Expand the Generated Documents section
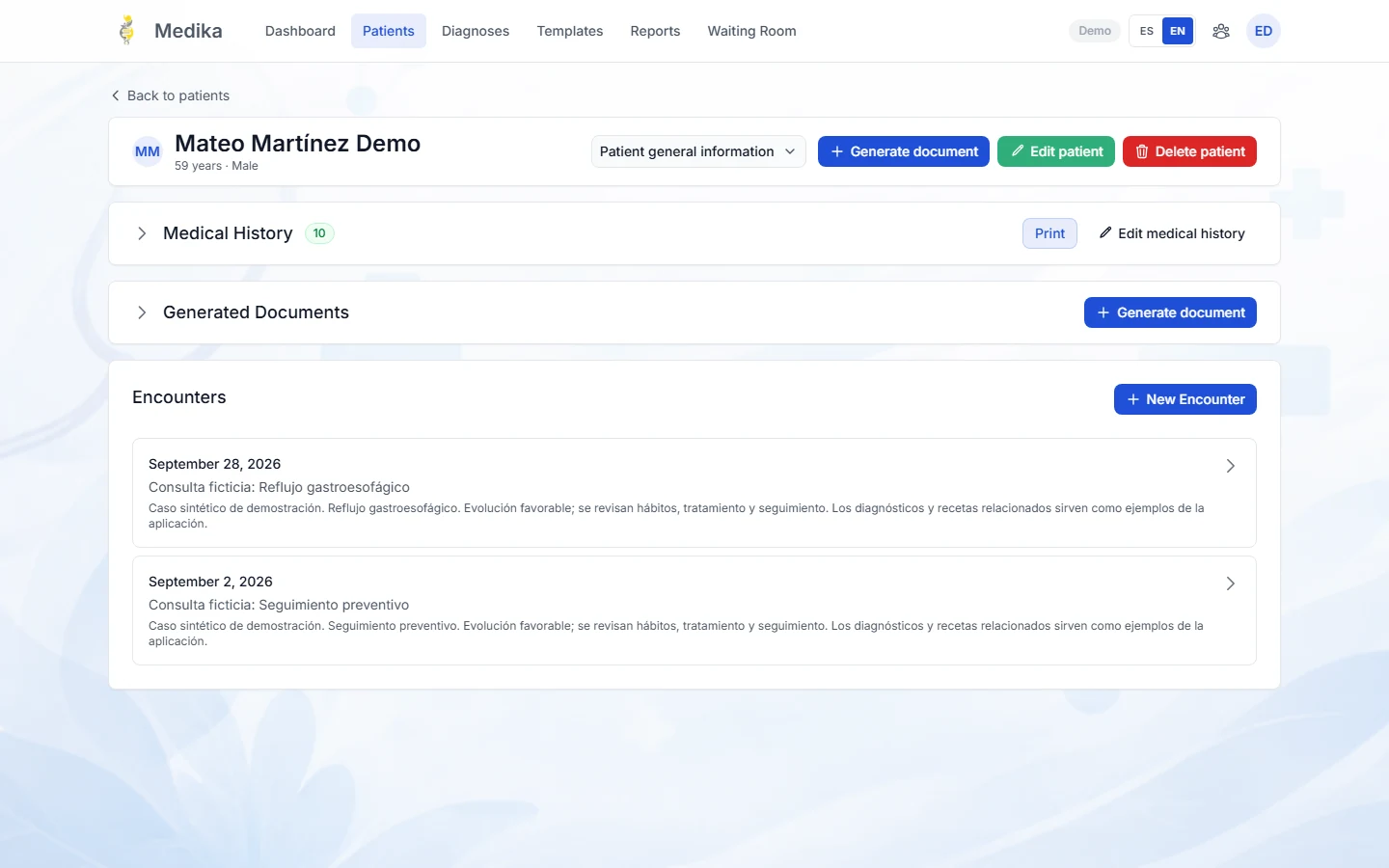 pyautogui.click(x=142, y=312)
